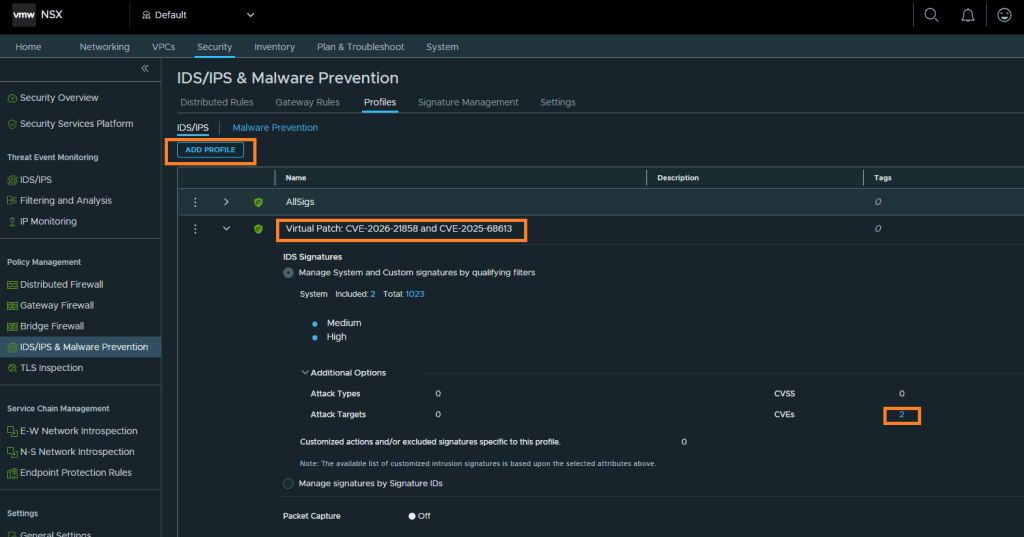Click the CVSS value 0

click(902, 394)
